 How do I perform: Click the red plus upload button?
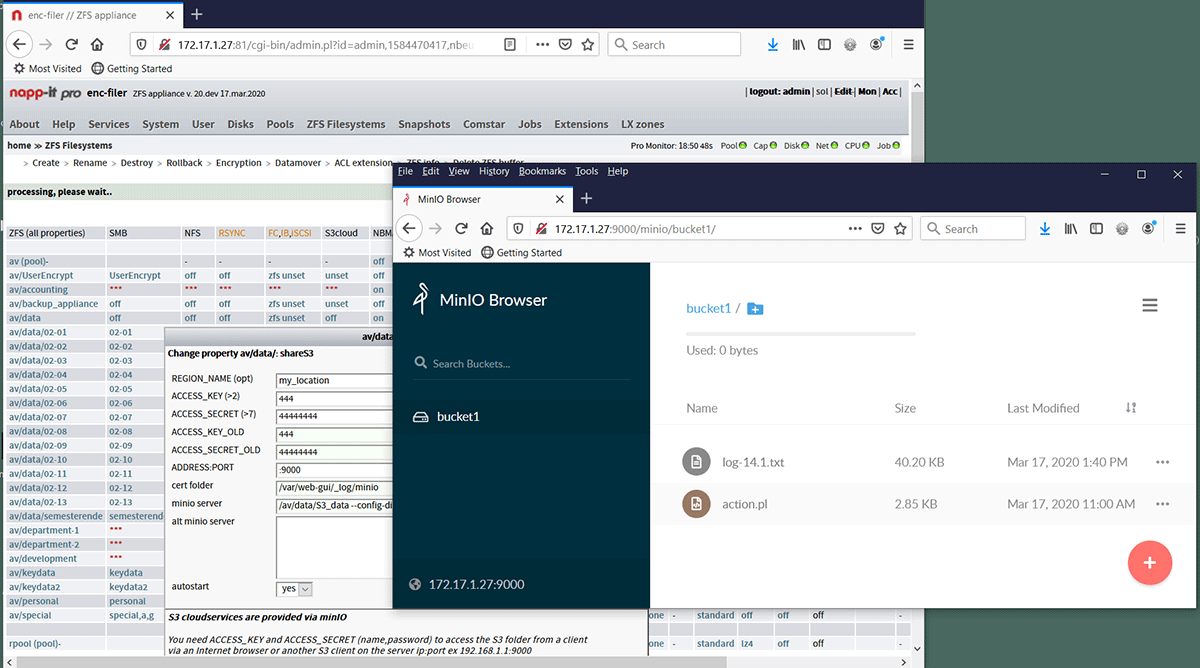coord(1150,562)
